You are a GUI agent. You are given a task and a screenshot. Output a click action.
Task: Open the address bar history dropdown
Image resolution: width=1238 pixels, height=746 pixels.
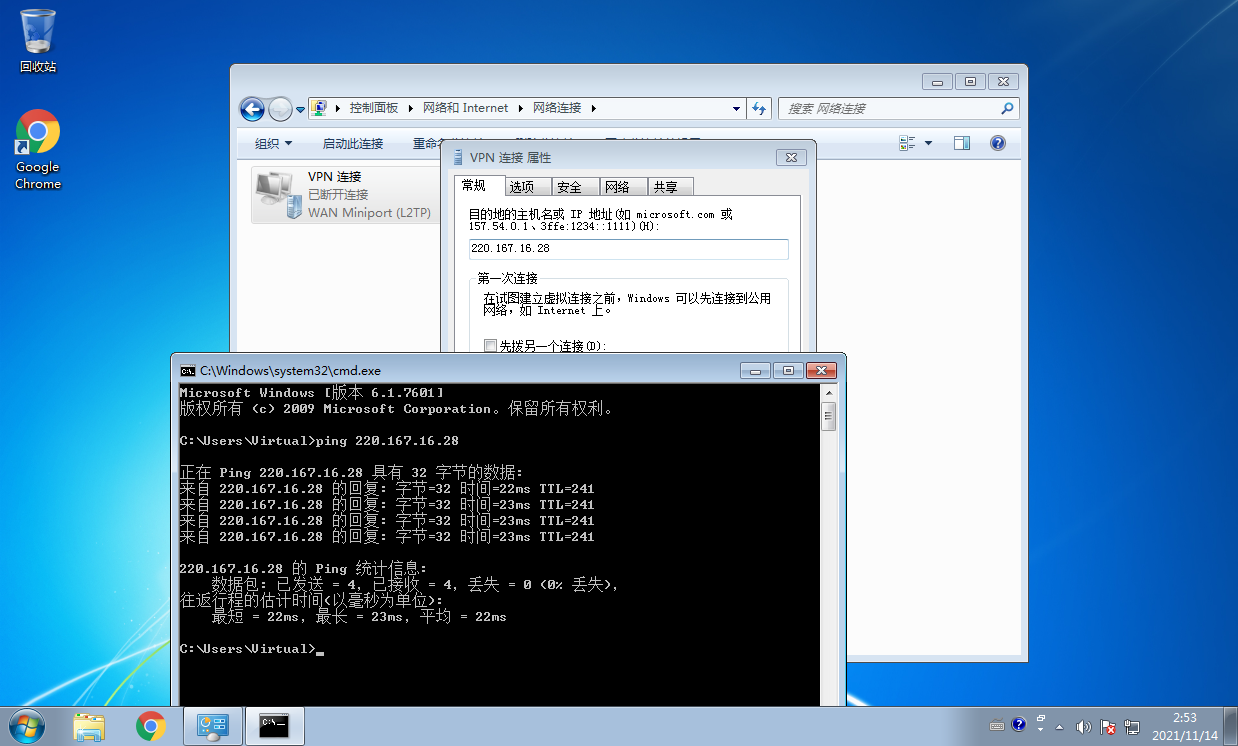coord(737,108)
